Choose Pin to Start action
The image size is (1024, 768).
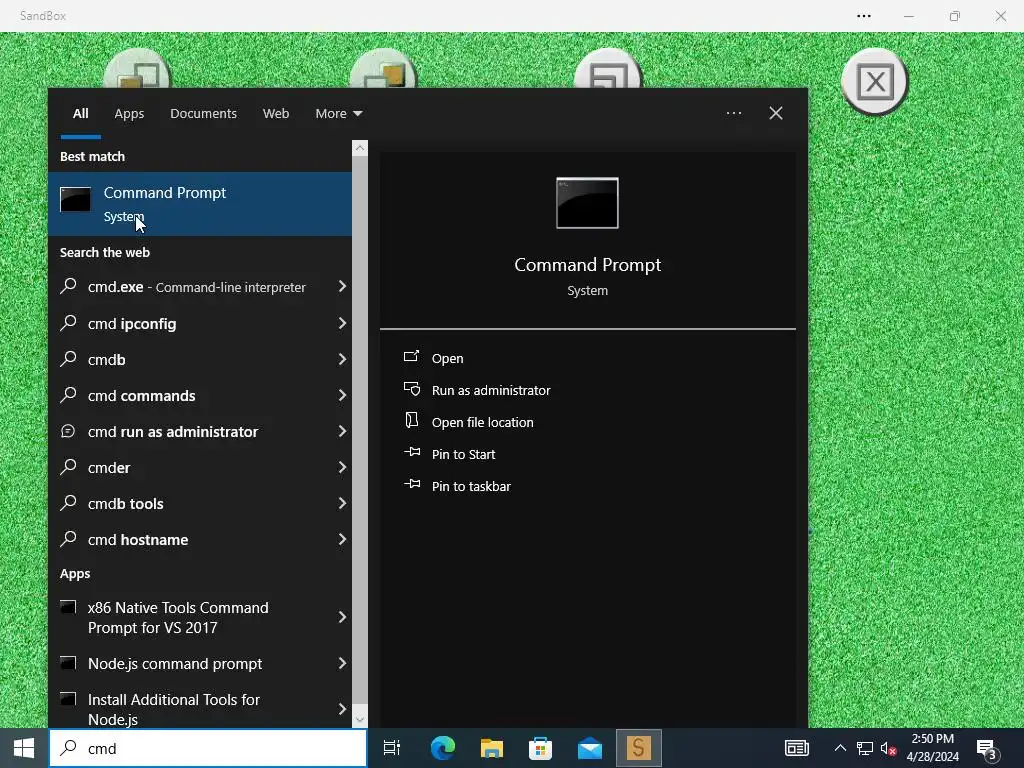[463, 455]
